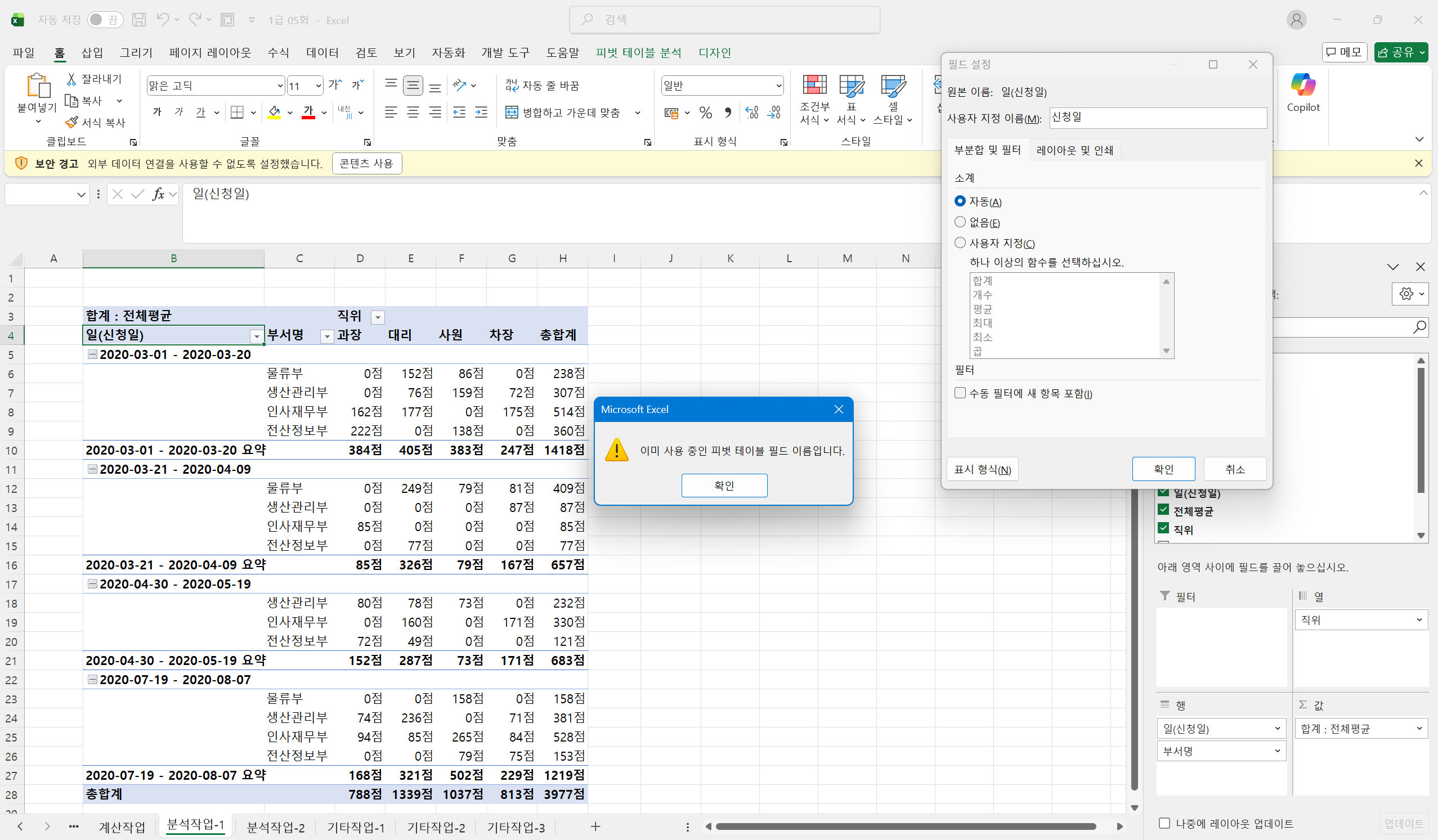Select the 사용자 지정 radio option

pyautogui.click(x=960, y=243)
